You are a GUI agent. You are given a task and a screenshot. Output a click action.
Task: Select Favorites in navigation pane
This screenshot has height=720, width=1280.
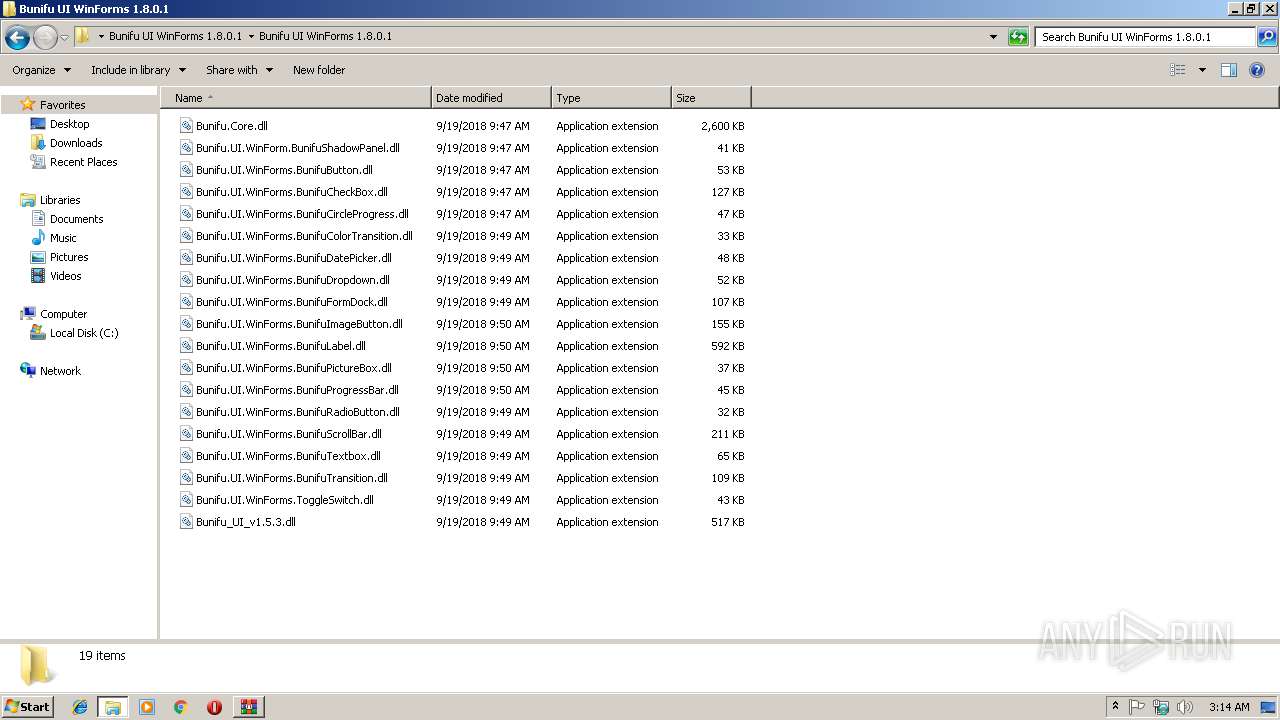(62, 105)
